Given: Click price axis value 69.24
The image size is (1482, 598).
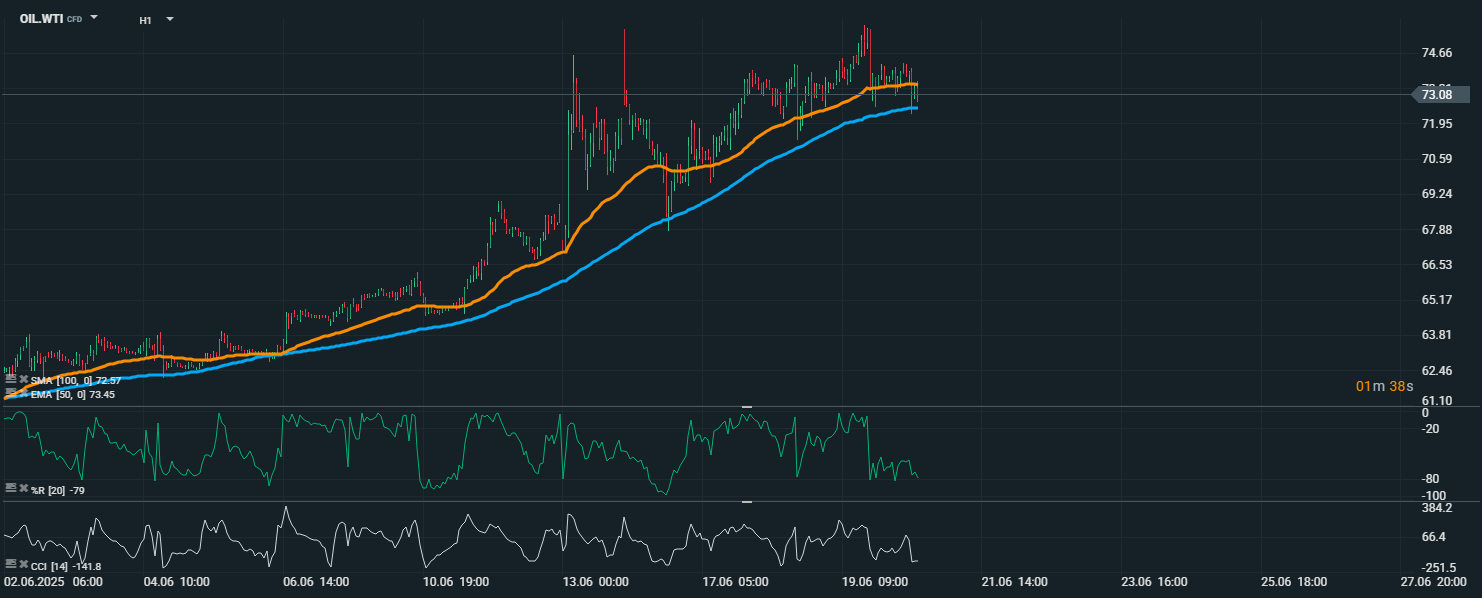Looking at the screenshot, I should (1436, 194).
